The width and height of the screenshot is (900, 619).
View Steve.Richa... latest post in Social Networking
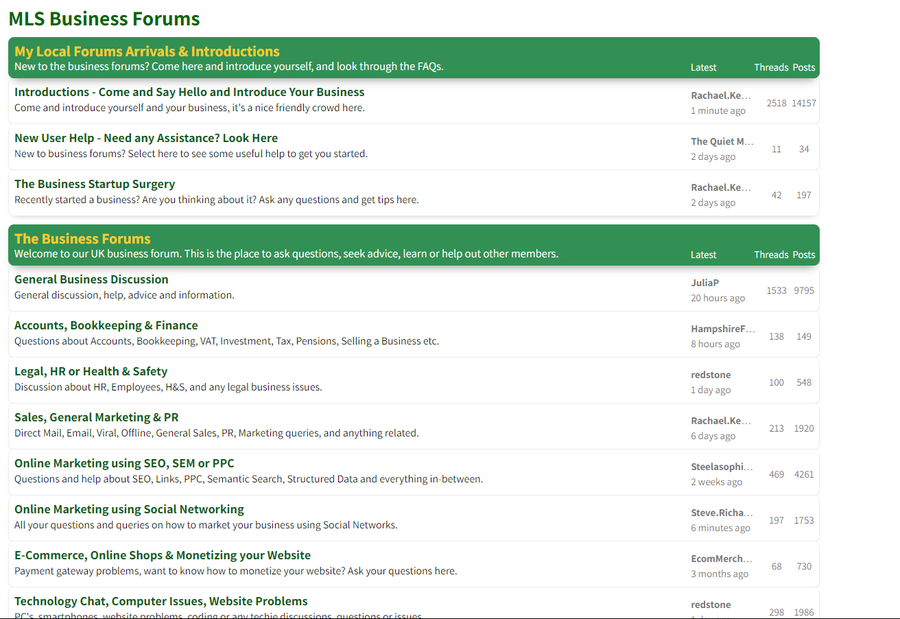722,513
